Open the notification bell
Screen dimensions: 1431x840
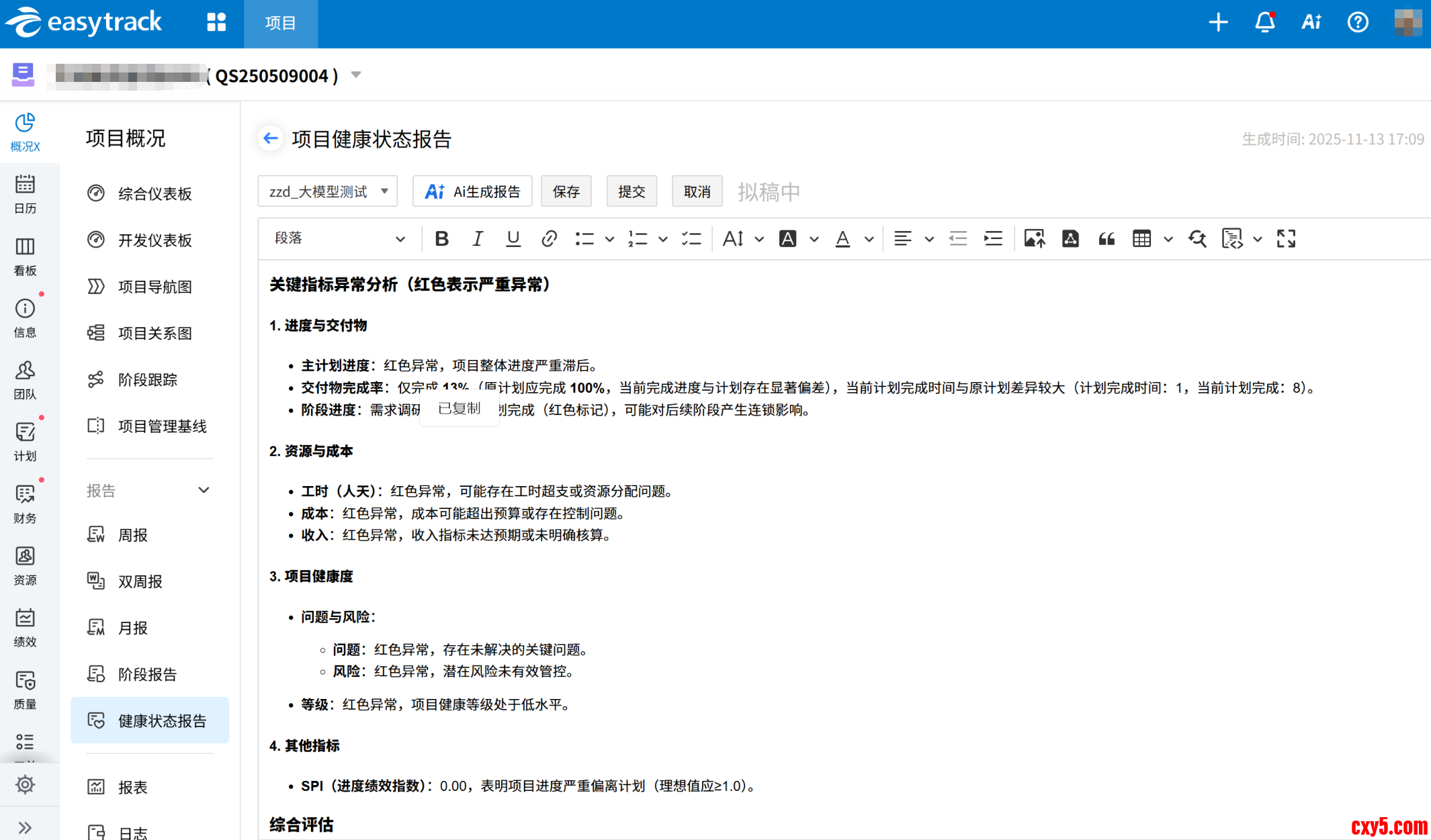click(1264, 23)
